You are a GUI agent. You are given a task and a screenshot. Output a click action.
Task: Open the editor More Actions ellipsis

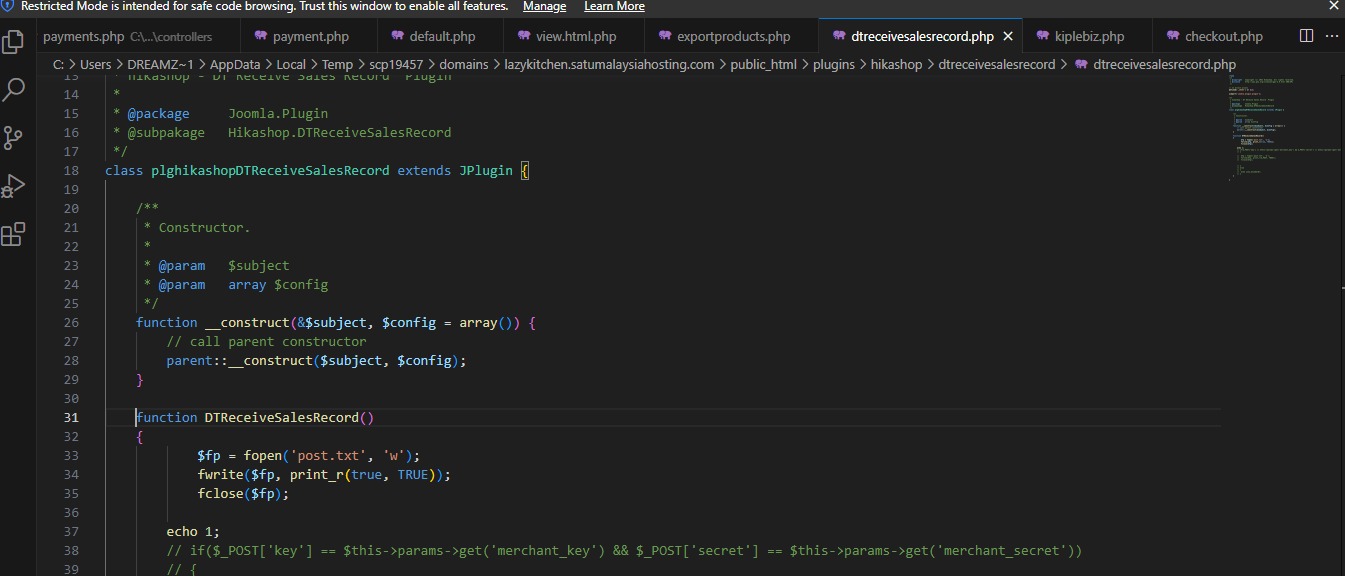pyautogui.click(x=1333, y=36)
